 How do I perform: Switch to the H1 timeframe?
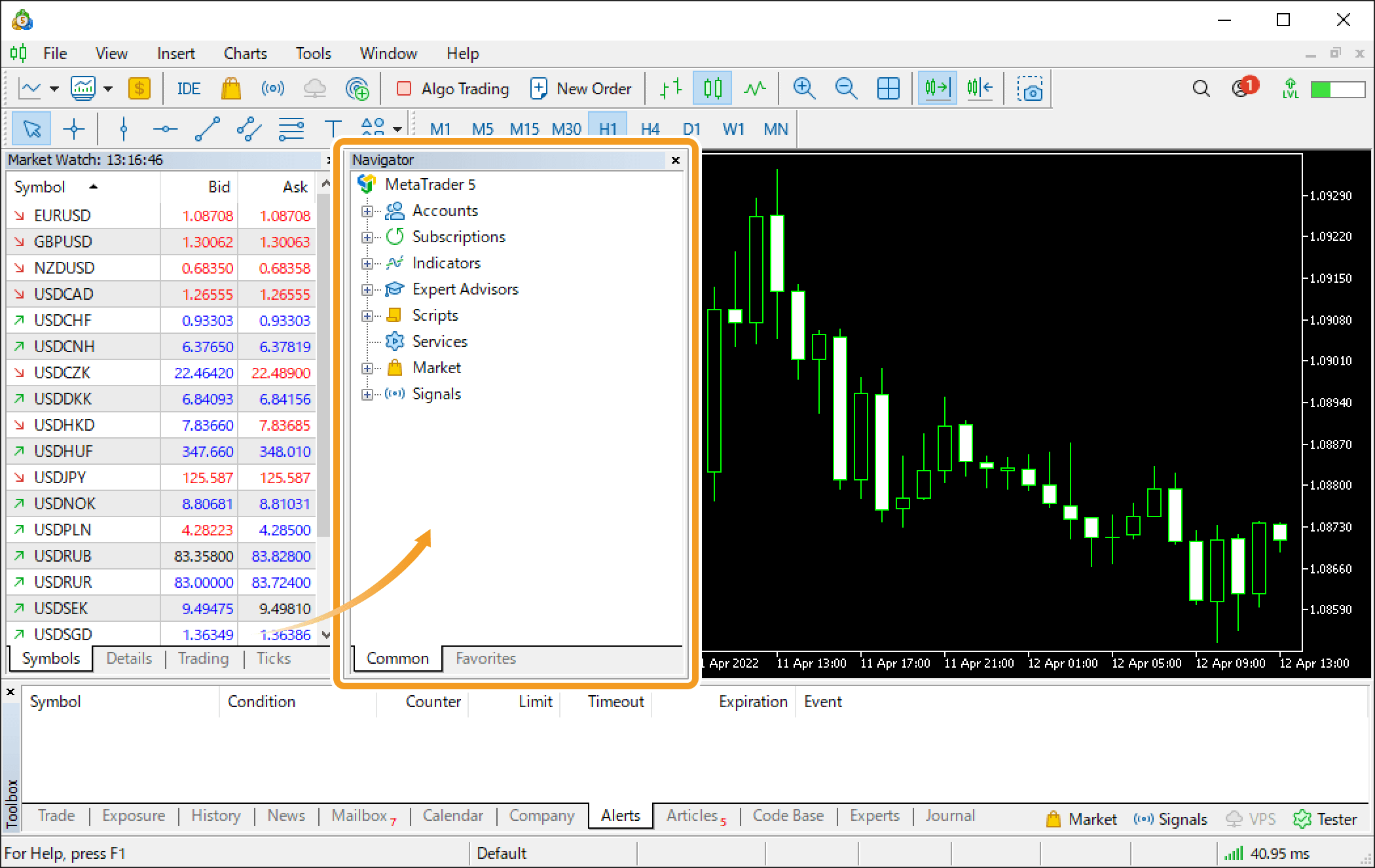tap(608, 127)
